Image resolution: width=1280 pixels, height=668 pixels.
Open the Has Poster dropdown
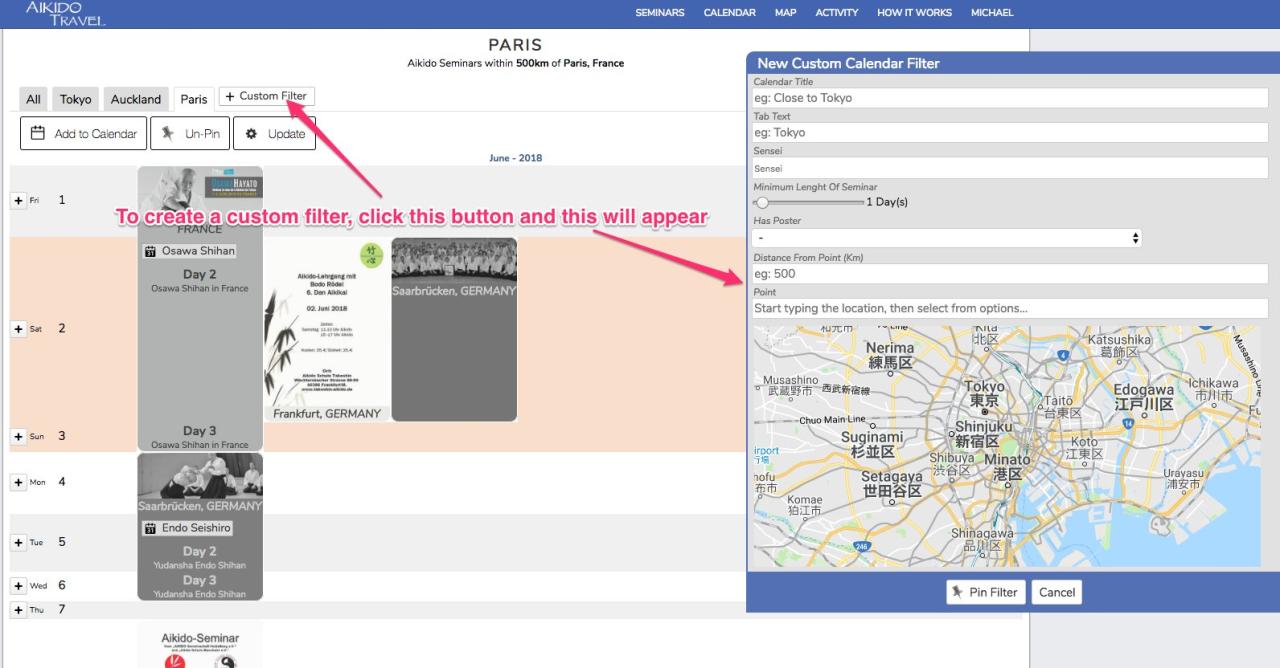click(946, 238)
